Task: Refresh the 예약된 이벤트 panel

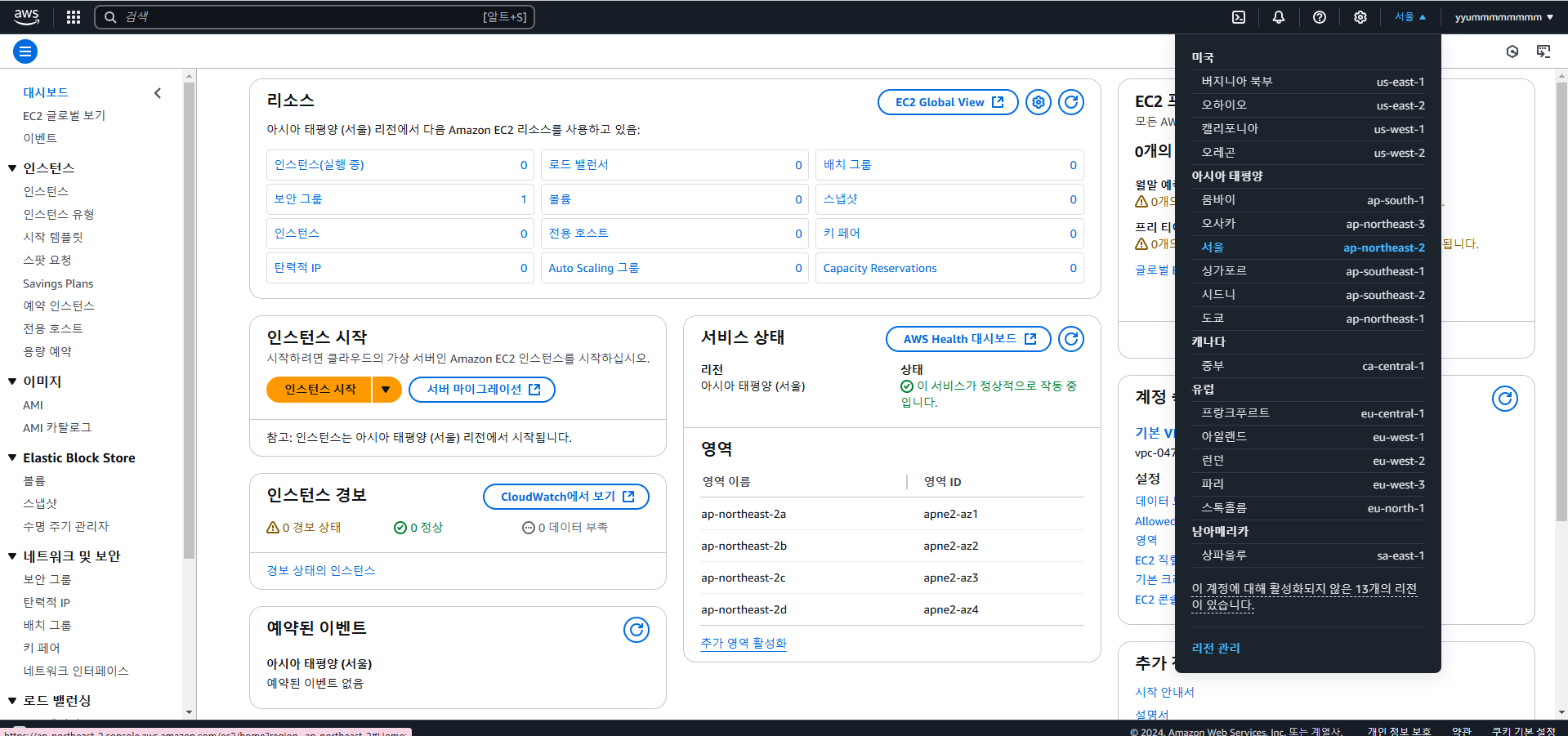Action: pos(637,630)
